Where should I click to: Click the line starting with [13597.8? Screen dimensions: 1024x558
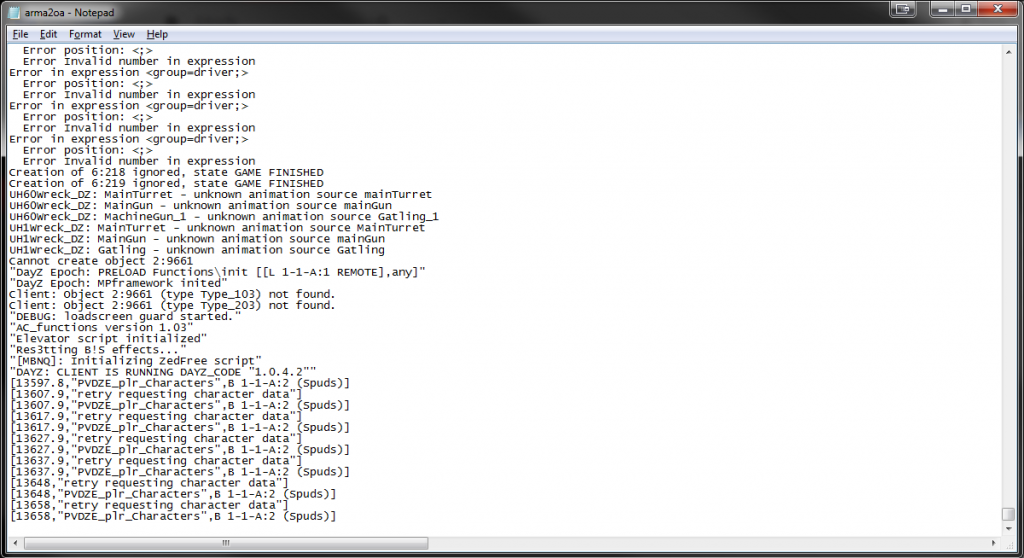coord(180,384)
